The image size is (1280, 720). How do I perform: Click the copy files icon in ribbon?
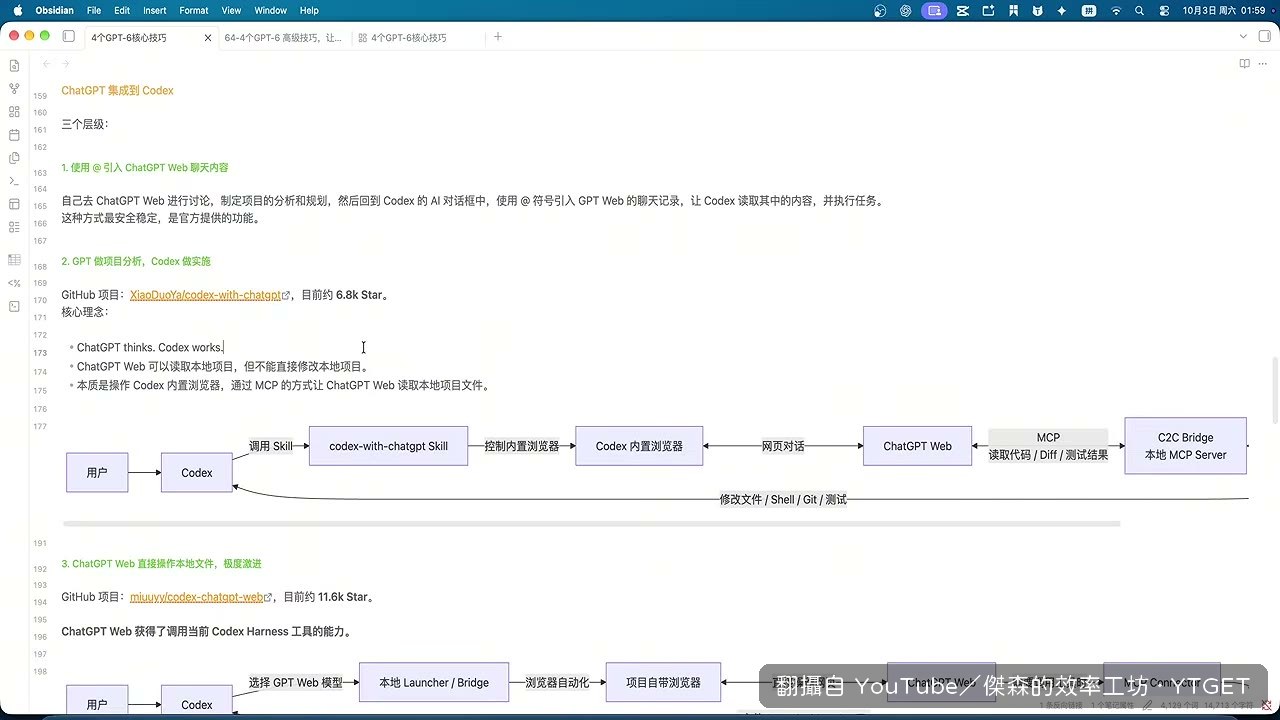pos(14,158)
